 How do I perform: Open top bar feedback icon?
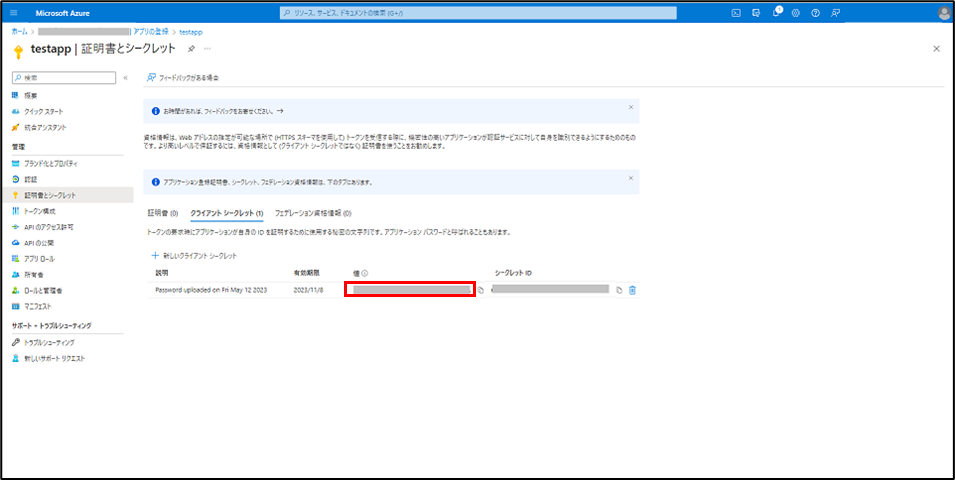[836, 13]
